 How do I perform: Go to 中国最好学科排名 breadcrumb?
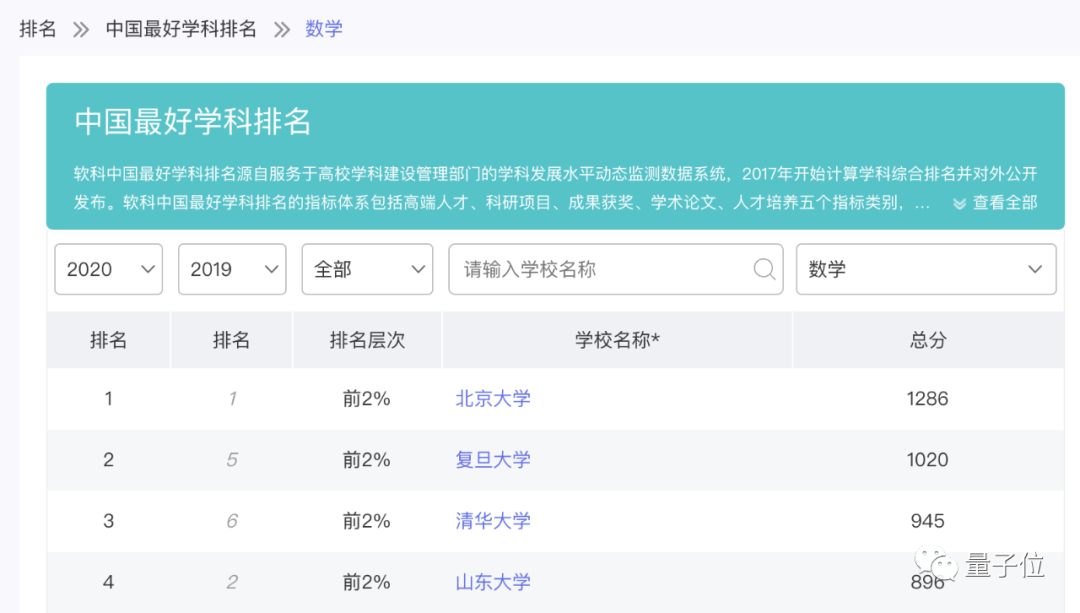point(181,29)
